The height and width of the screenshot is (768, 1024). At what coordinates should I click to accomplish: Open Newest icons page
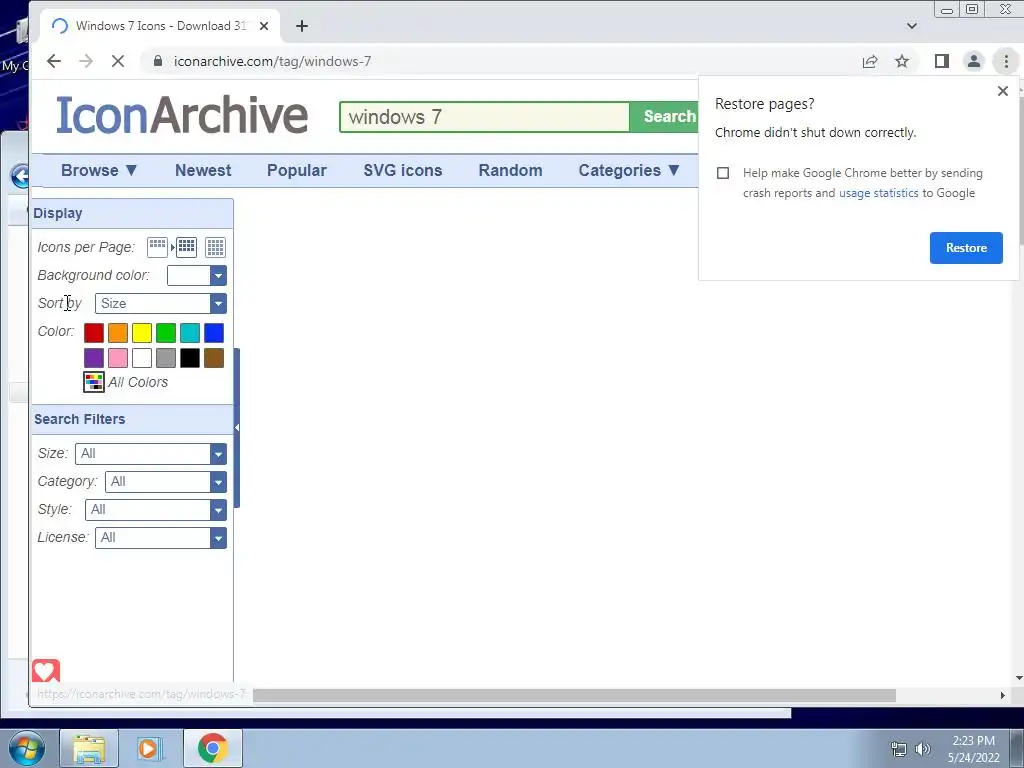point(203,170)
